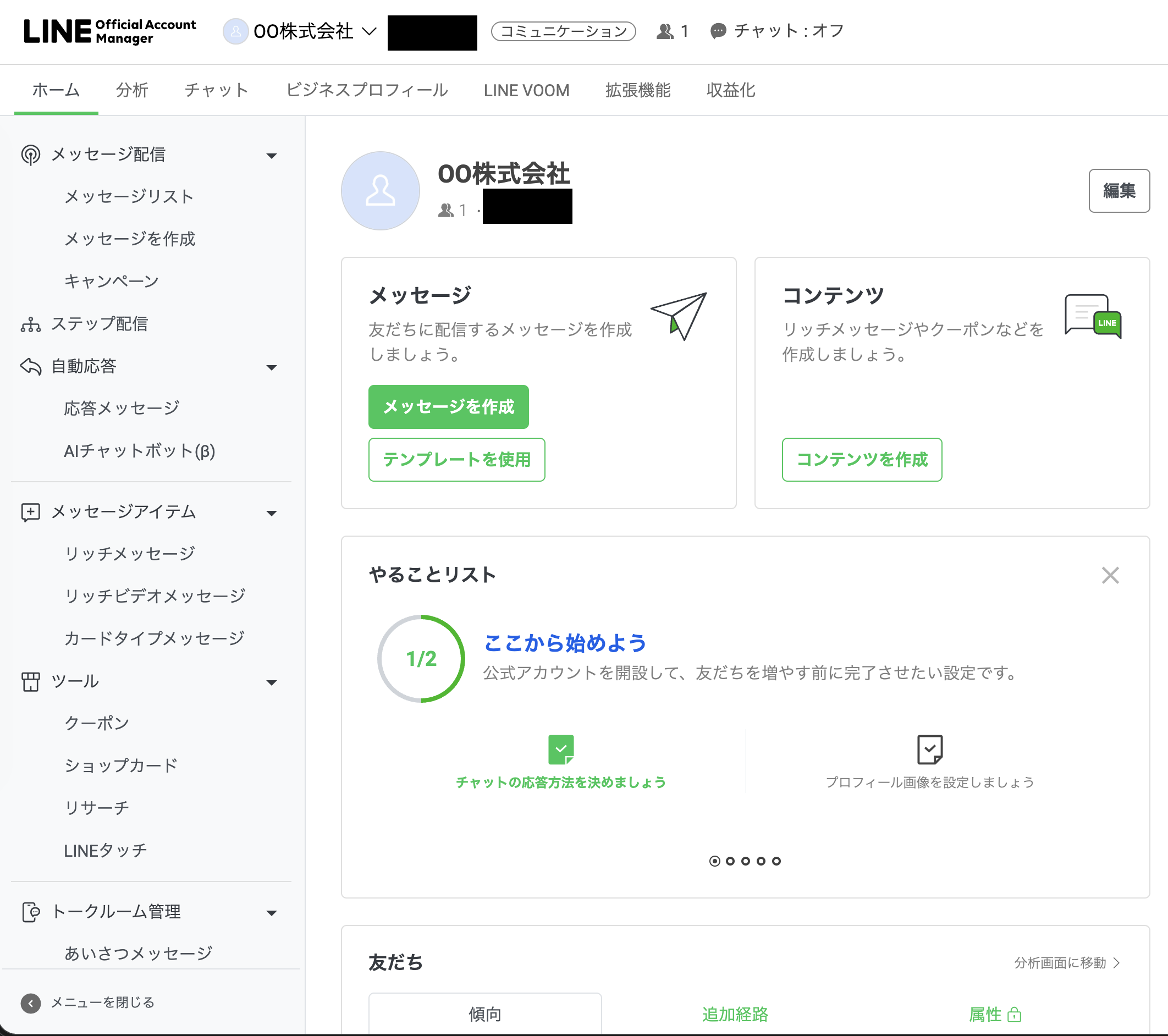This screenshot has height=1036, width=1168.
Task: Collapse the トークルーム管理 section arrow
Action: [272, 913]
